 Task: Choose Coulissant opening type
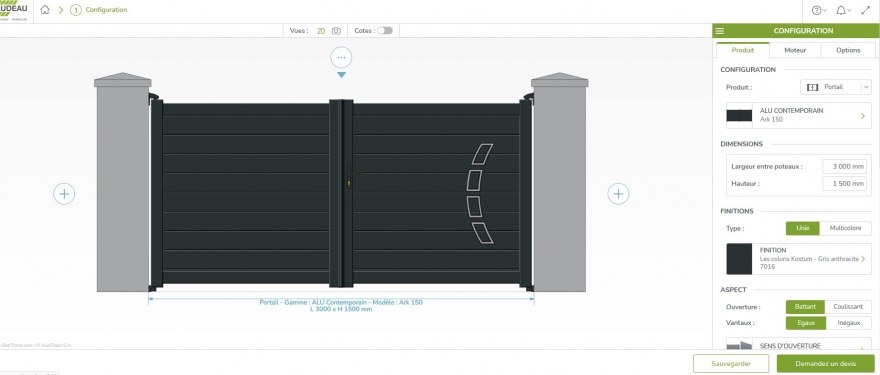point(848,307)
